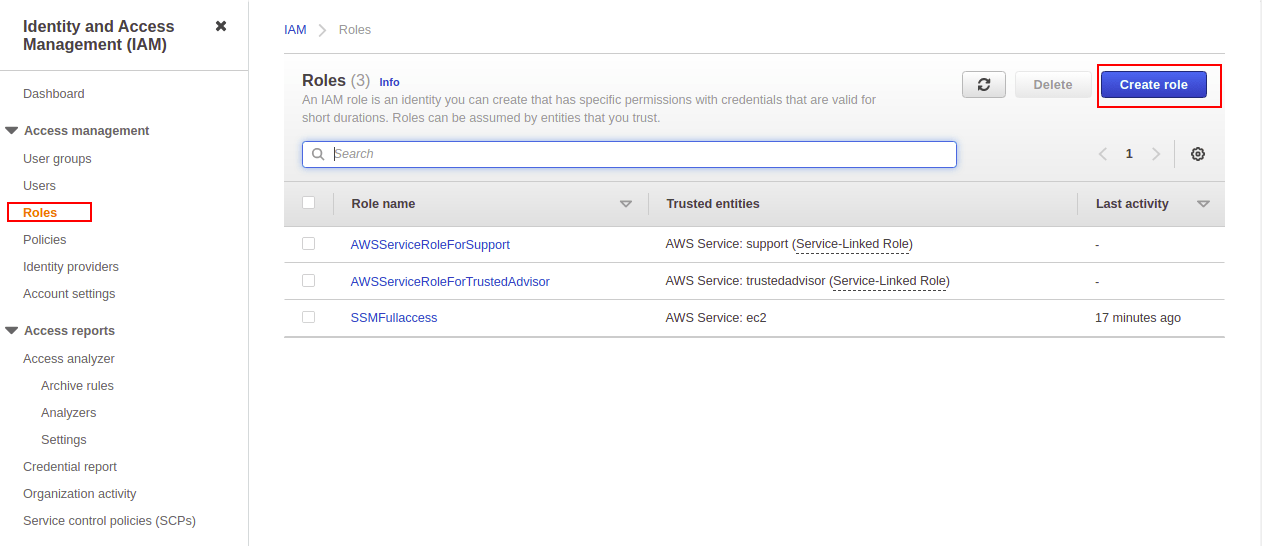Check the SSMFullaccess row checkbox

point(309,317)
